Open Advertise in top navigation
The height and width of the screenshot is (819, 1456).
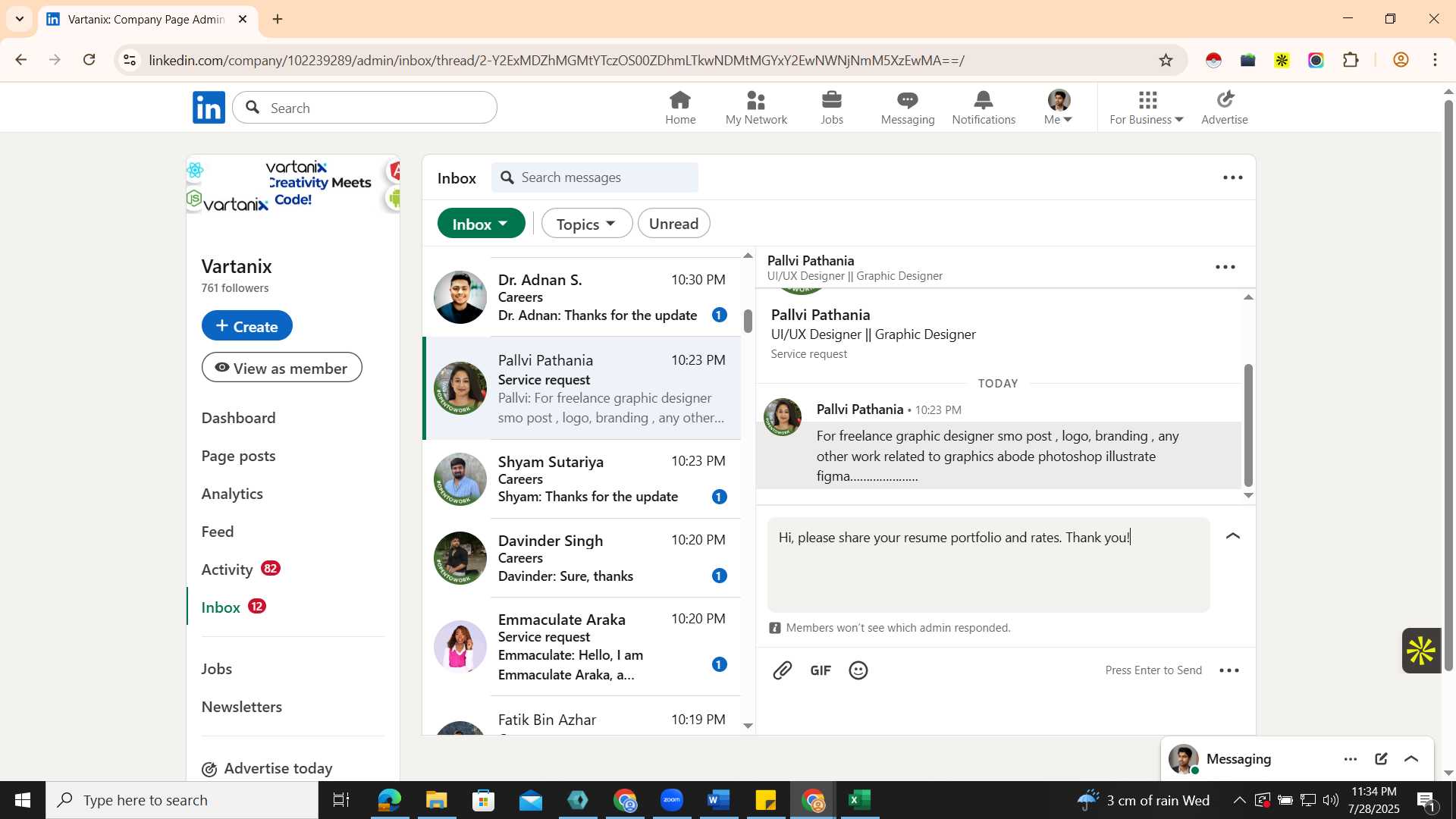(1225, 108)
